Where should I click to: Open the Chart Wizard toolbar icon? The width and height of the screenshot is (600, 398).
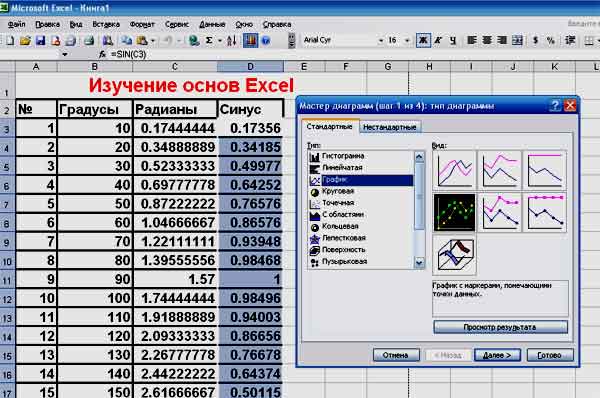click(x=250, y=40)
